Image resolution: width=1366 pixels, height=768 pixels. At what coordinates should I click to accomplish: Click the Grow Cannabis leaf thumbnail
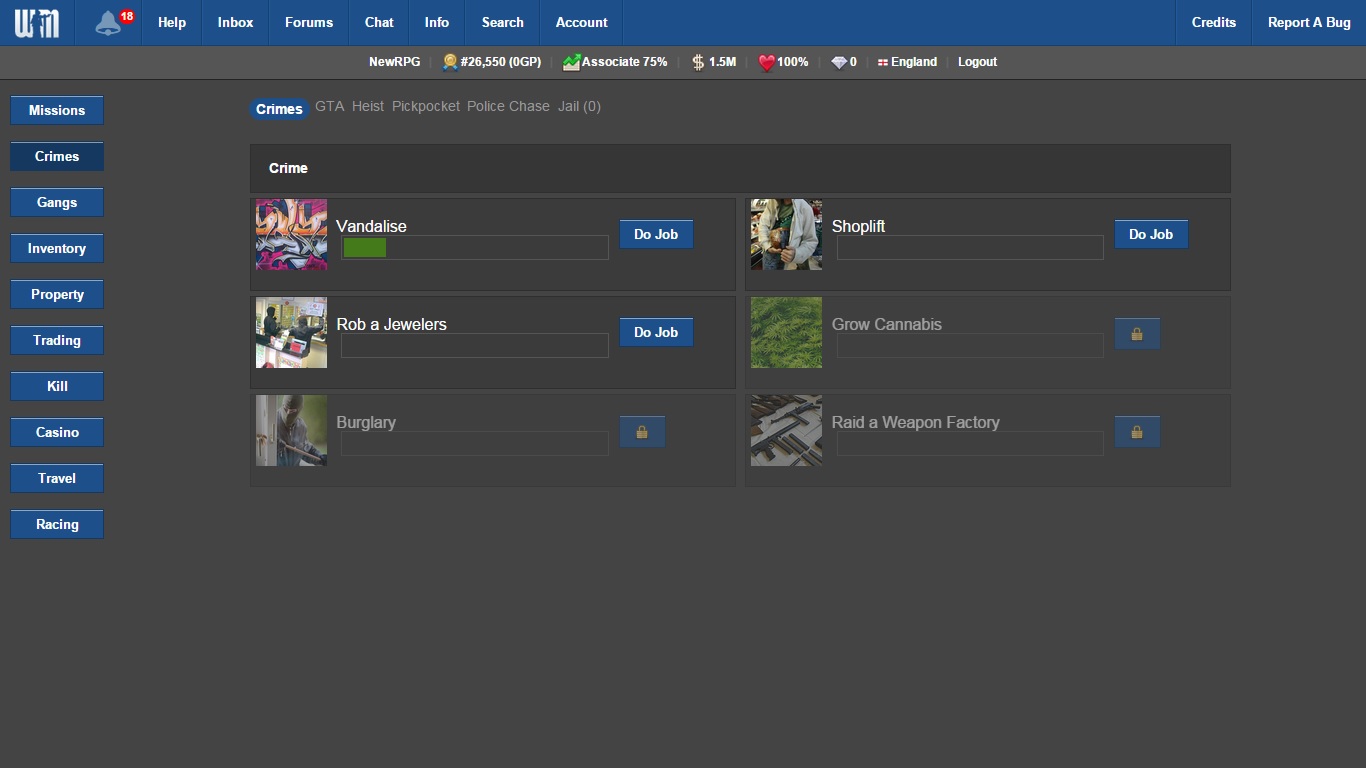click(x=786, y=332)
